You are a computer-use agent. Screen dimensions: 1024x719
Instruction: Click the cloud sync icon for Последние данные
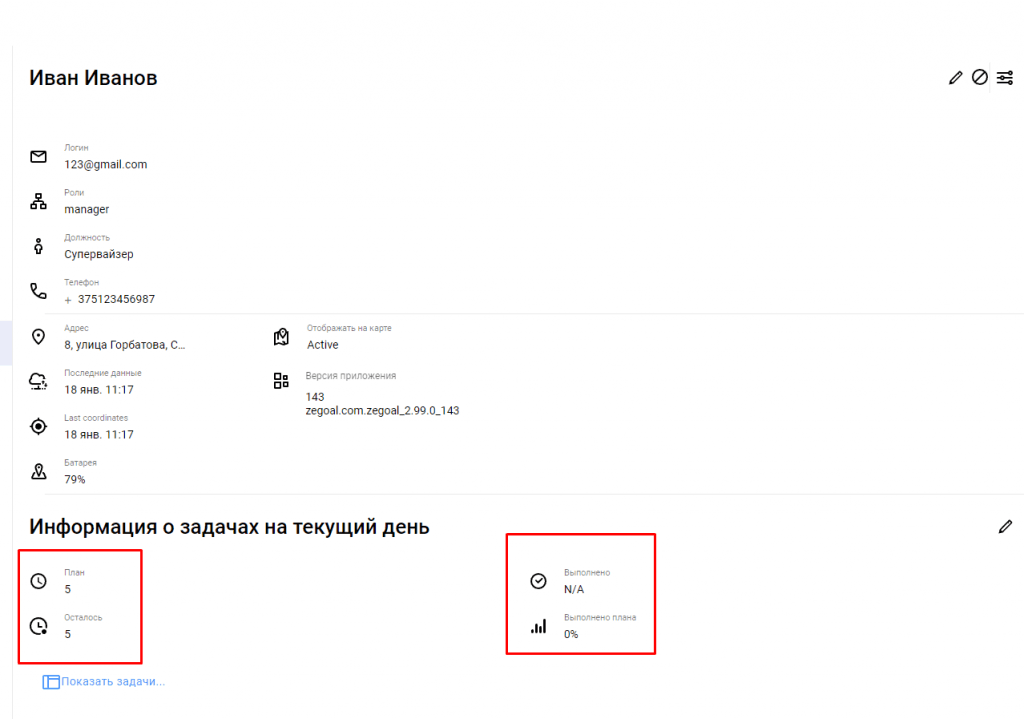pos(39,381)
